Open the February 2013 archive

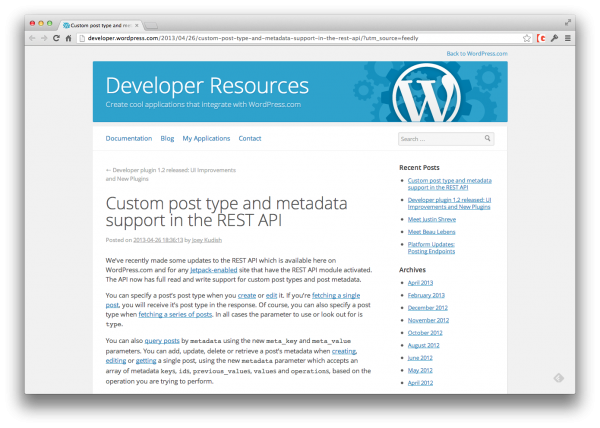(426, 295)
